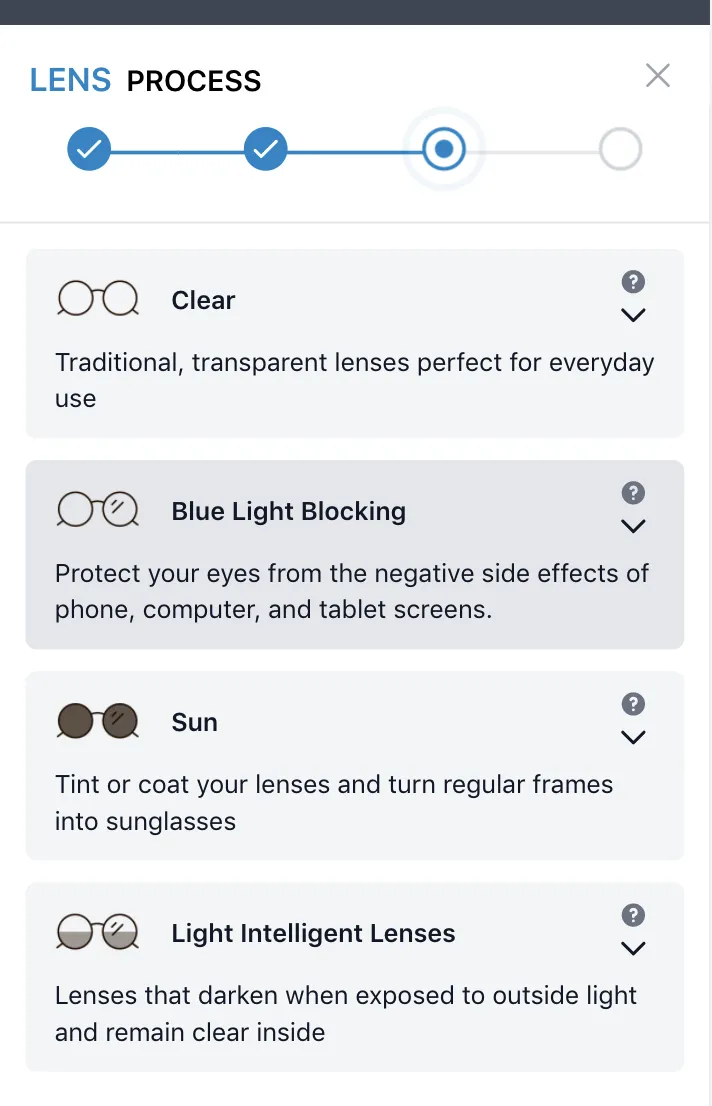Screen dimensions: 712x1106
Task: Click the blue light glasses icon
Action: click(97, 509)
